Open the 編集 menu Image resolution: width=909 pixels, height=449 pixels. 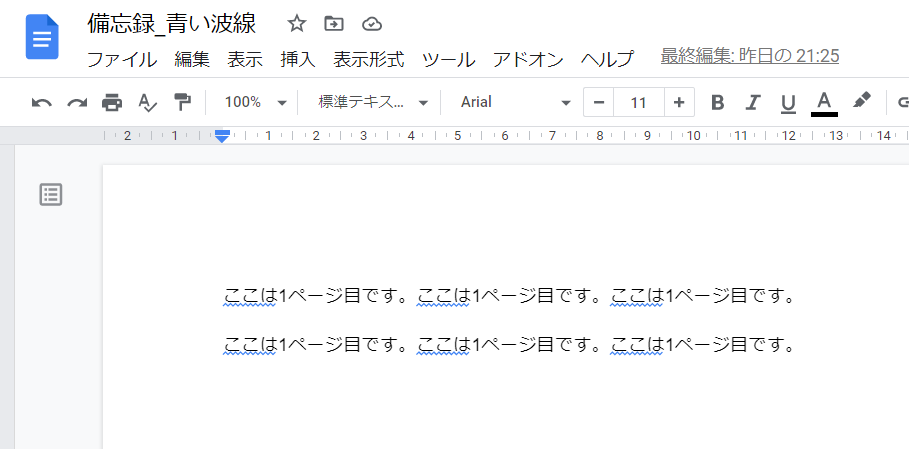click(192, 60)
